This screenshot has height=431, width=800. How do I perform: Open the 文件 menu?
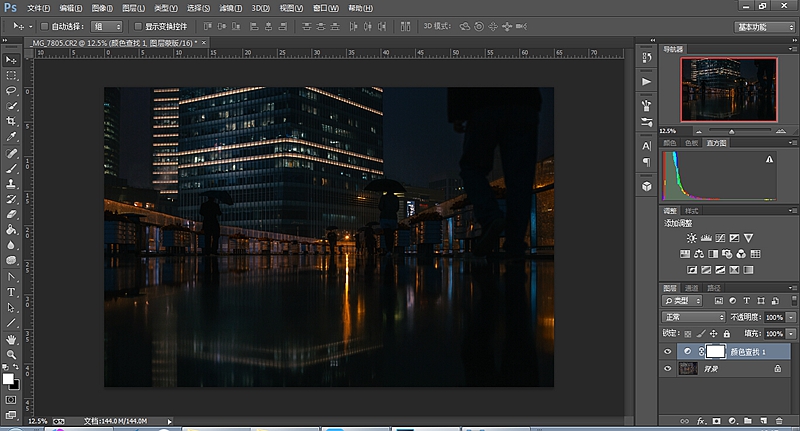(38, 8)
